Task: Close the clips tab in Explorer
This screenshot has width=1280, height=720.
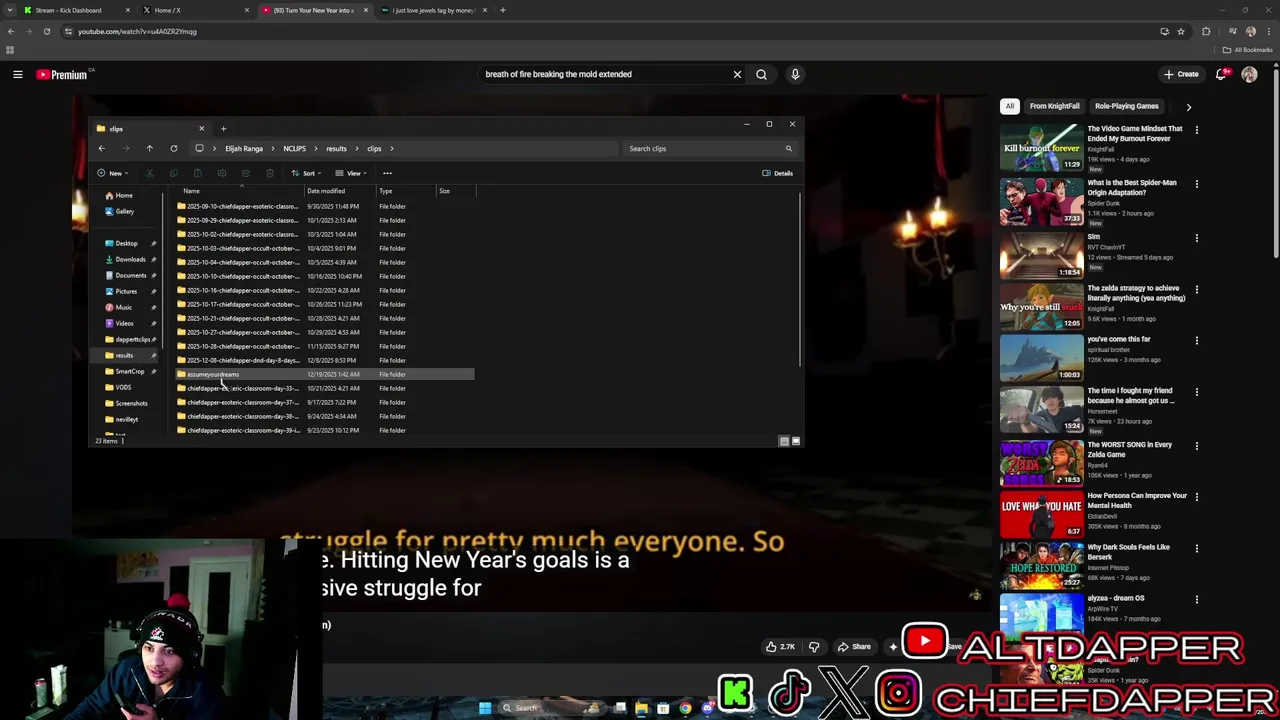Action: point(201,128)
